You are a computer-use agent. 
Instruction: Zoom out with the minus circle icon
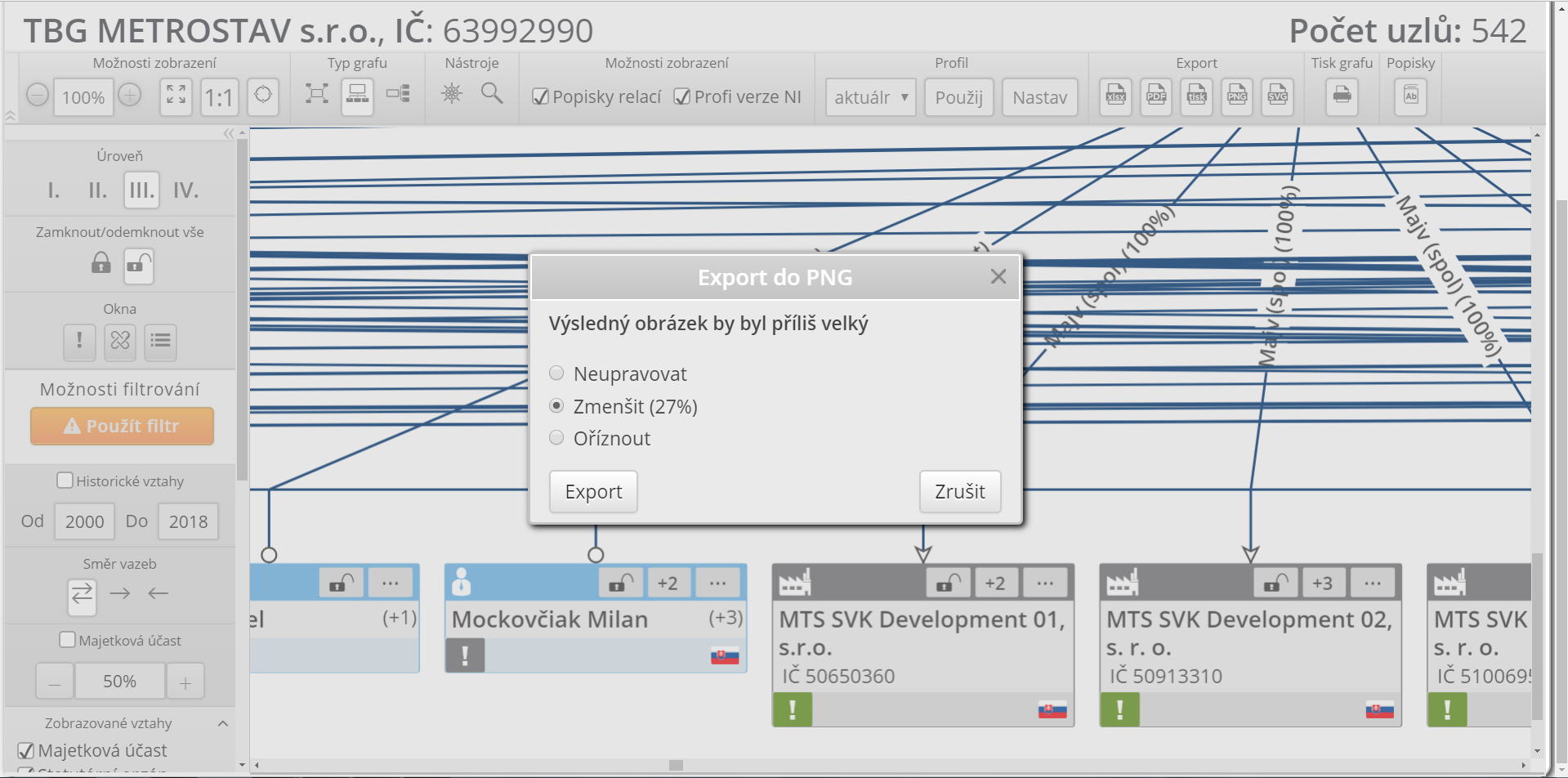(x=38, y=96)
